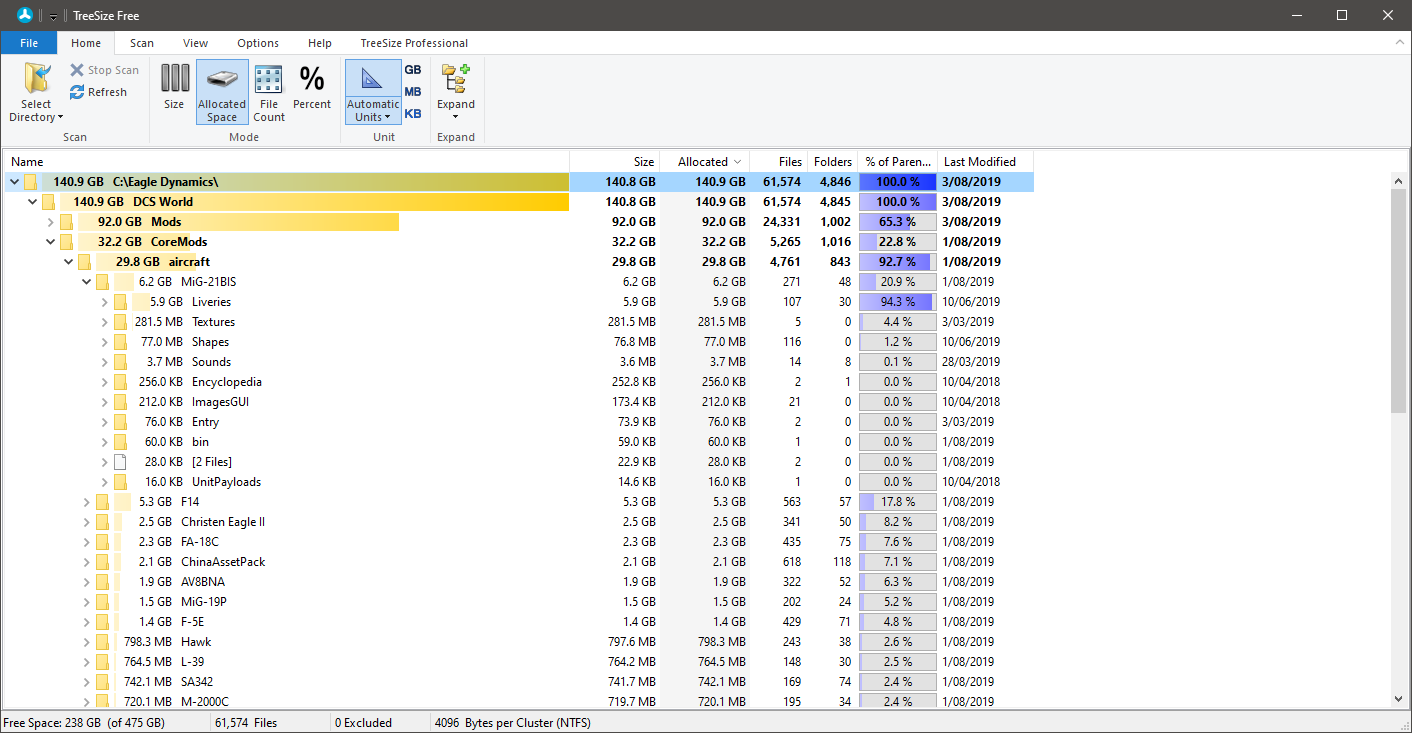Screen dimensions: 1414x733
Task: Open the File menu tab
Action: coord(29,43)
